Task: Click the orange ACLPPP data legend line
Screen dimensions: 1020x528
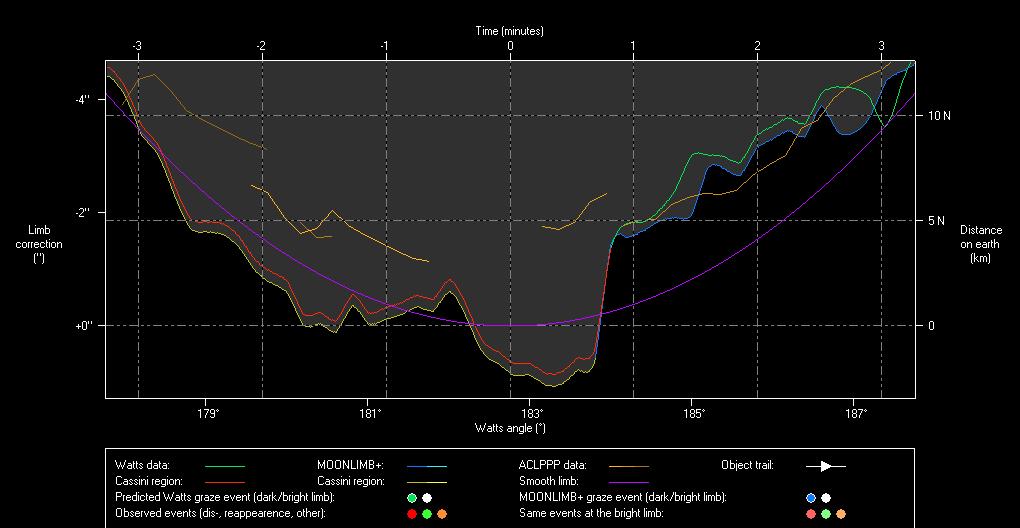Action: click(x=628, y=466)
